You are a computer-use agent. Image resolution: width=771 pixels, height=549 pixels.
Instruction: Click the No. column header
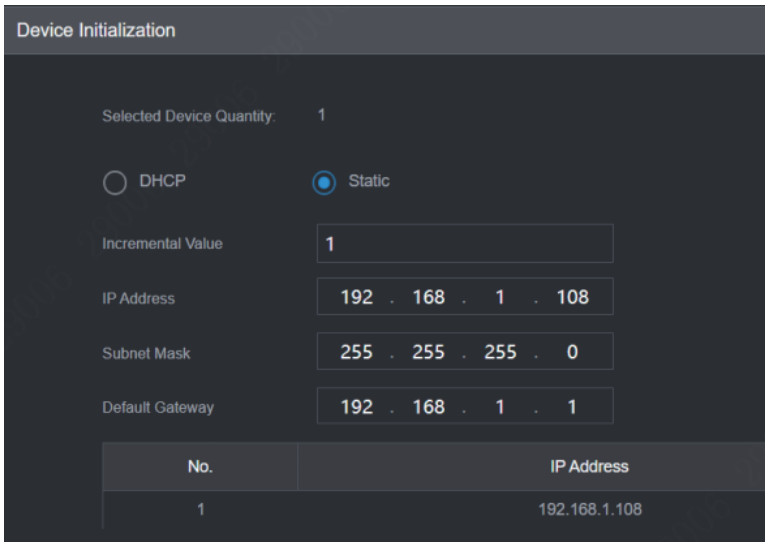coord(200,466)
